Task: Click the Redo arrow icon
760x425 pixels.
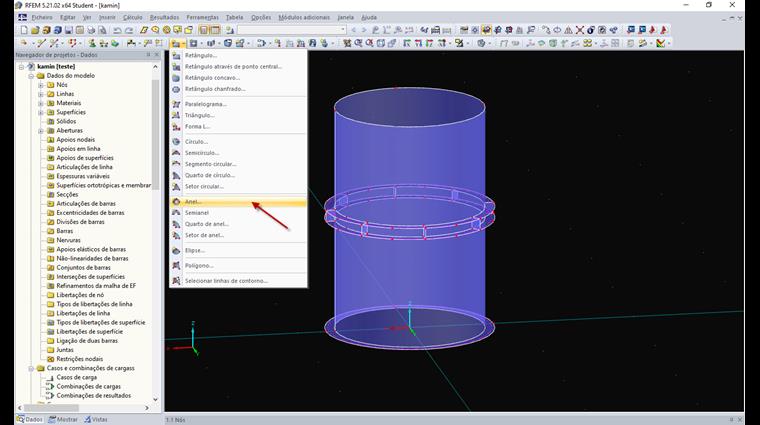Action: 128,30
